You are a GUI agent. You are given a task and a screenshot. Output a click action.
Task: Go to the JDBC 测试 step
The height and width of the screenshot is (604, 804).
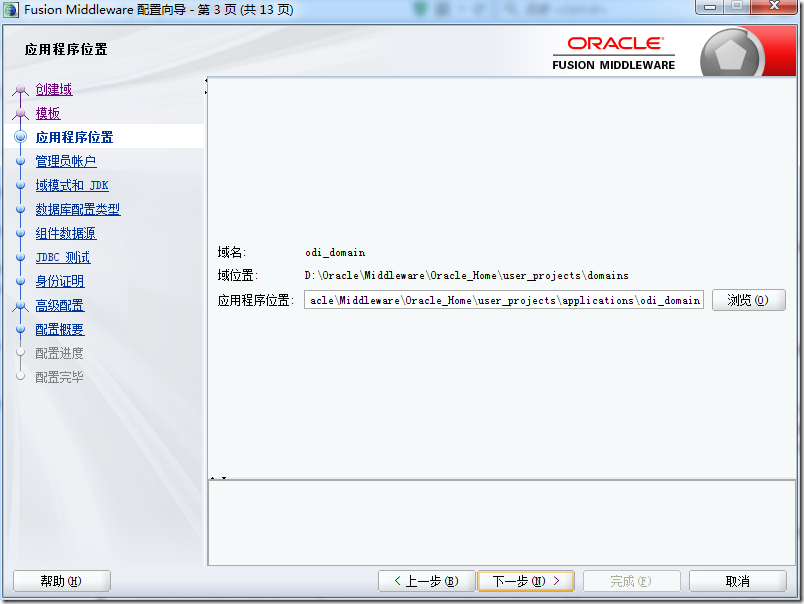pos(63,257)
